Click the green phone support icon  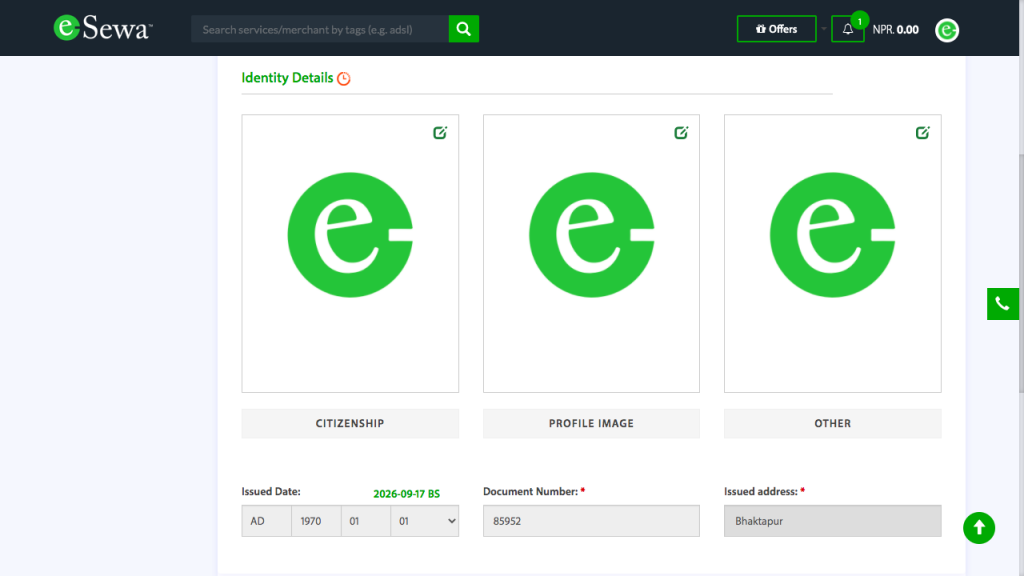(x=1002, y=304)
